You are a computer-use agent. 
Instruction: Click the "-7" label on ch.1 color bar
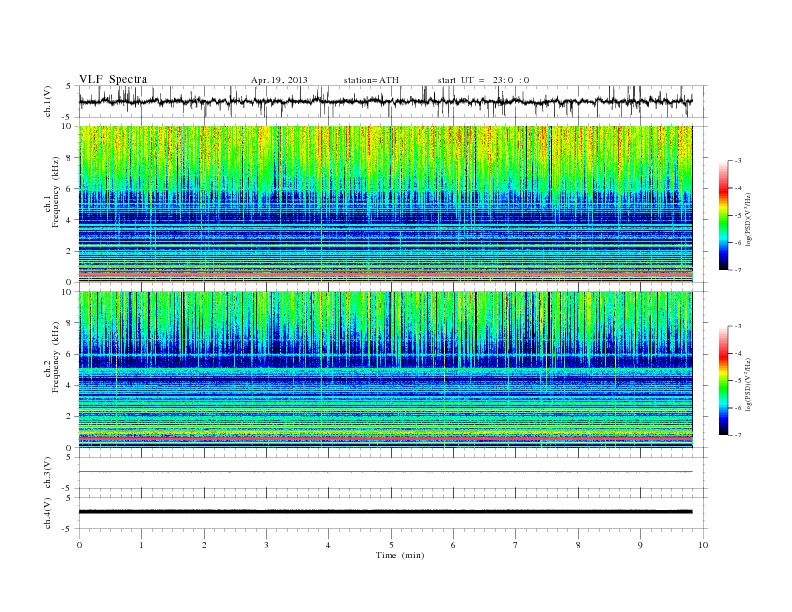coord(738,270)
